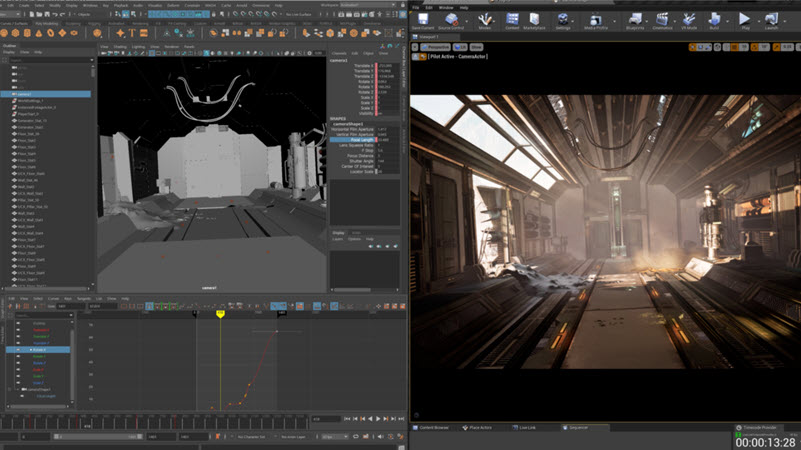Open the No Character Set dropdown
The width and height of the screenshot is (801, 450).
250,437
